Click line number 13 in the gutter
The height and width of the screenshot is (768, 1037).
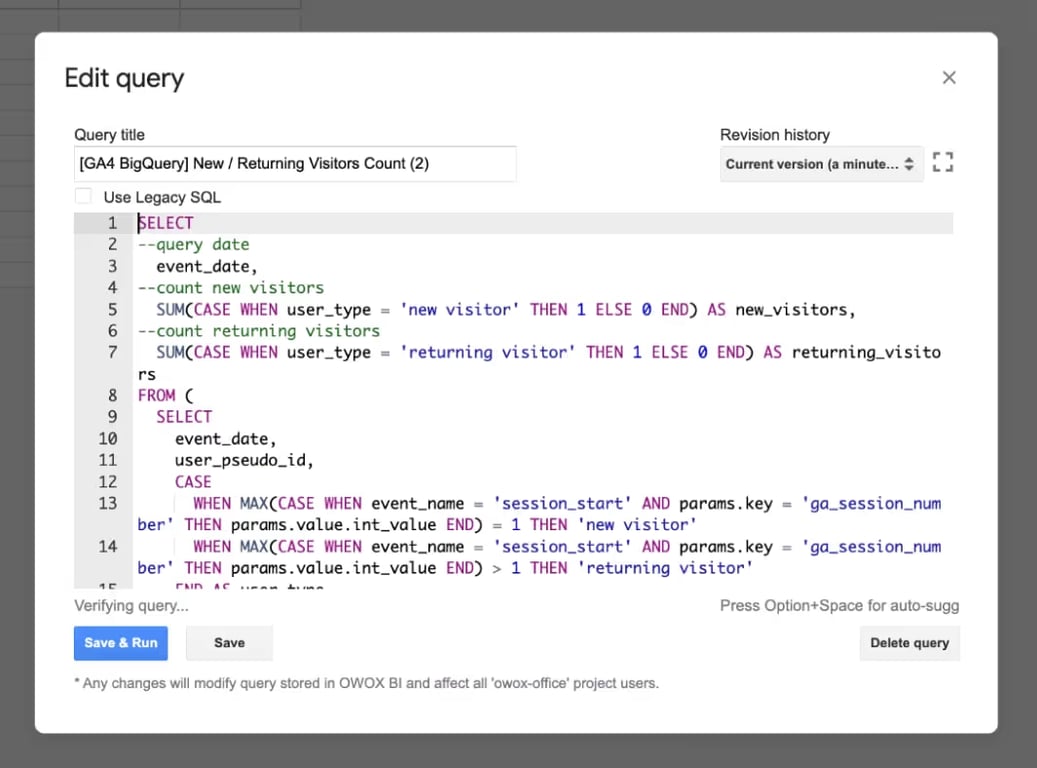tap(108, 503)
